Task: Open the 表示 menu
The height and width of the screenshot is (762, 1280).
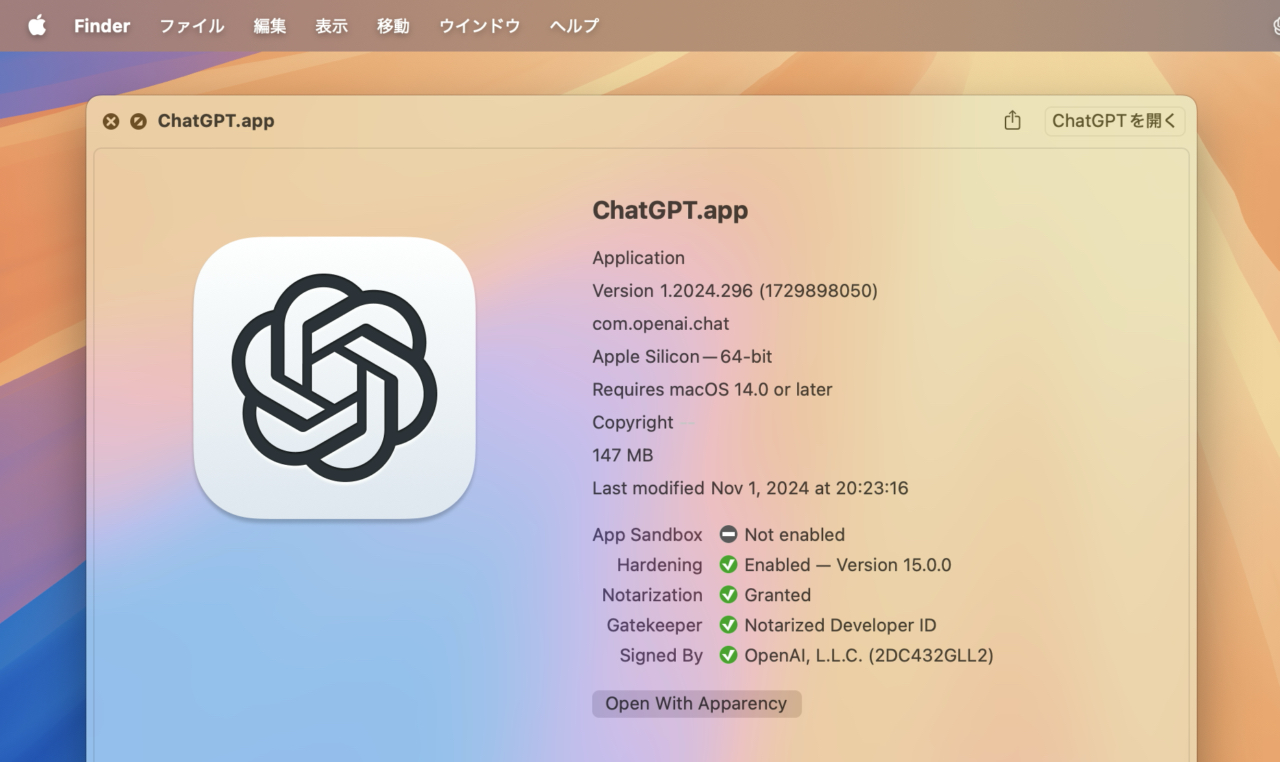Action: coord(332,26)
